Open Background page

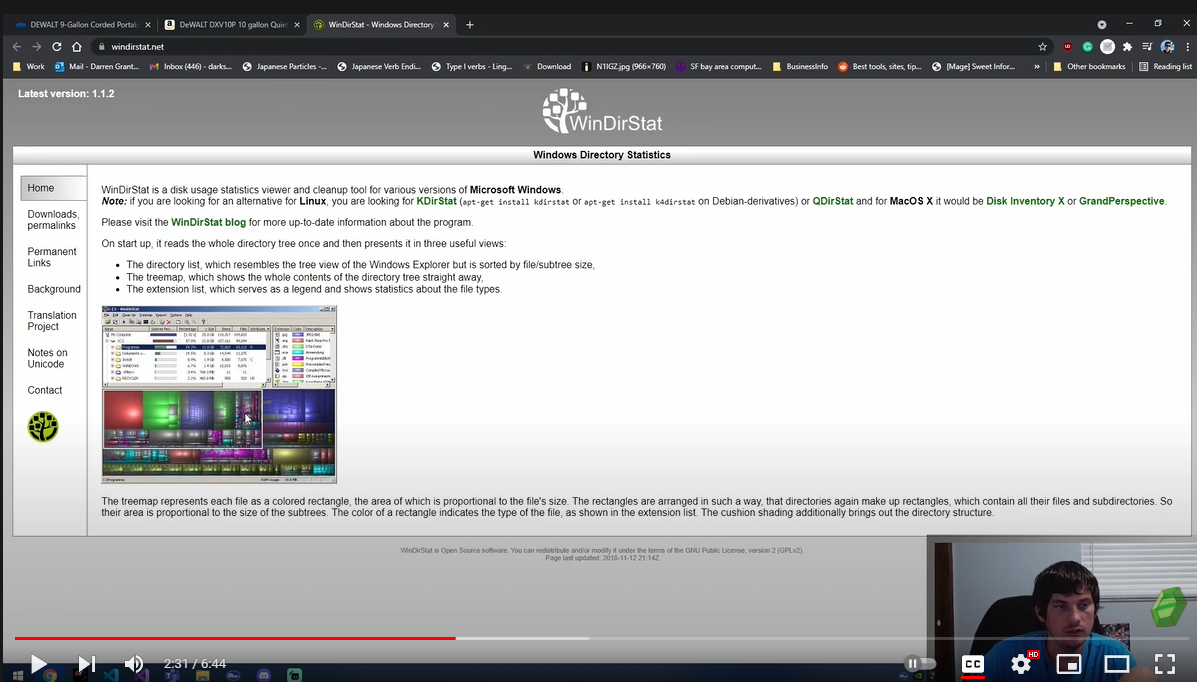[x=53, y=289]
